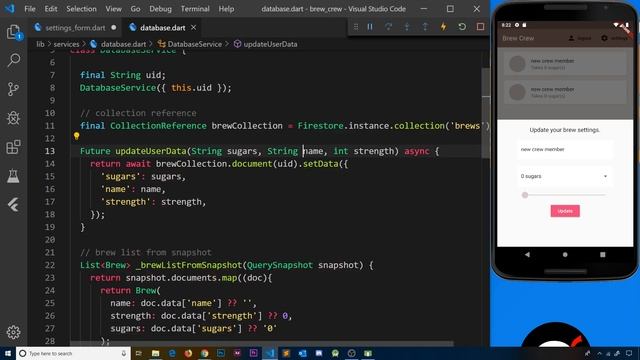Open the 0 sugars dropdown in emulator
The width and height of the screenshot is (640, 360).
coord(564,176)
